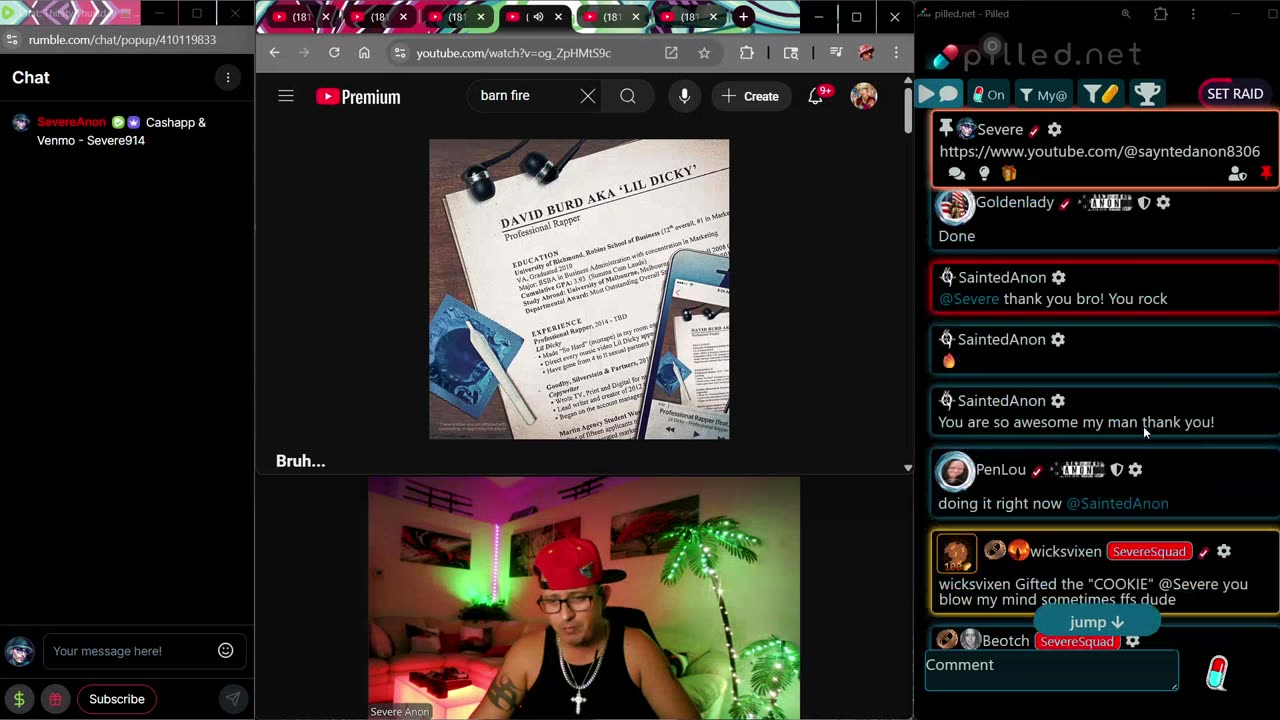The width and height of the screenshot is (1280, 720).
Task: Click the Rumble Subscribe button
Action: (x=117, y=699)
